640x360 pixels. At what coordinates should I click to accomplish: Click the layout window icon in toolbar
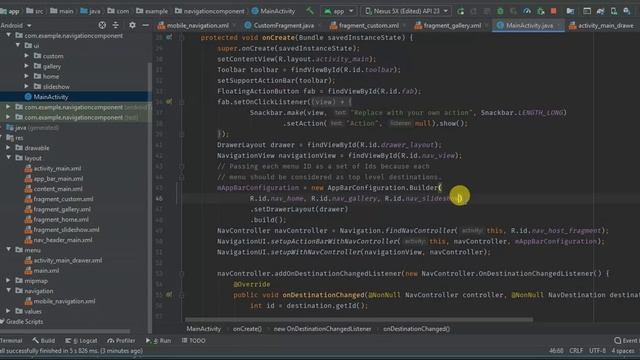(587, 11)
